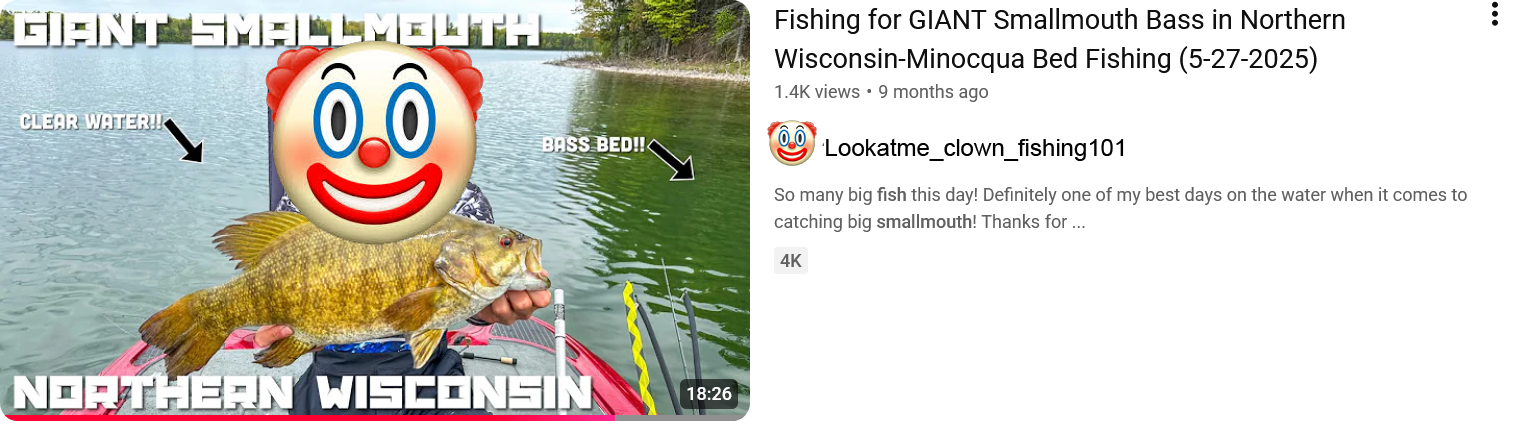Click the 1.4K views count
1516x421 pixels.
[817, 92]
